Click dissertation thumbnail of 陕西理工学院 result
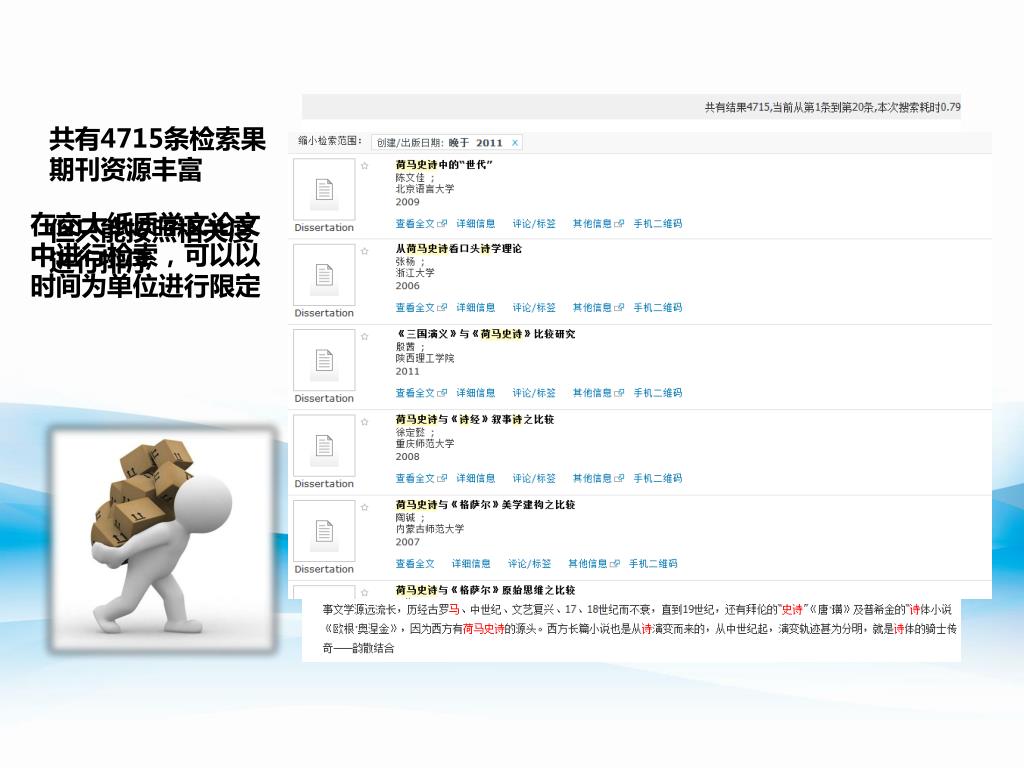 pyautogui.click(x=324, y=360)
